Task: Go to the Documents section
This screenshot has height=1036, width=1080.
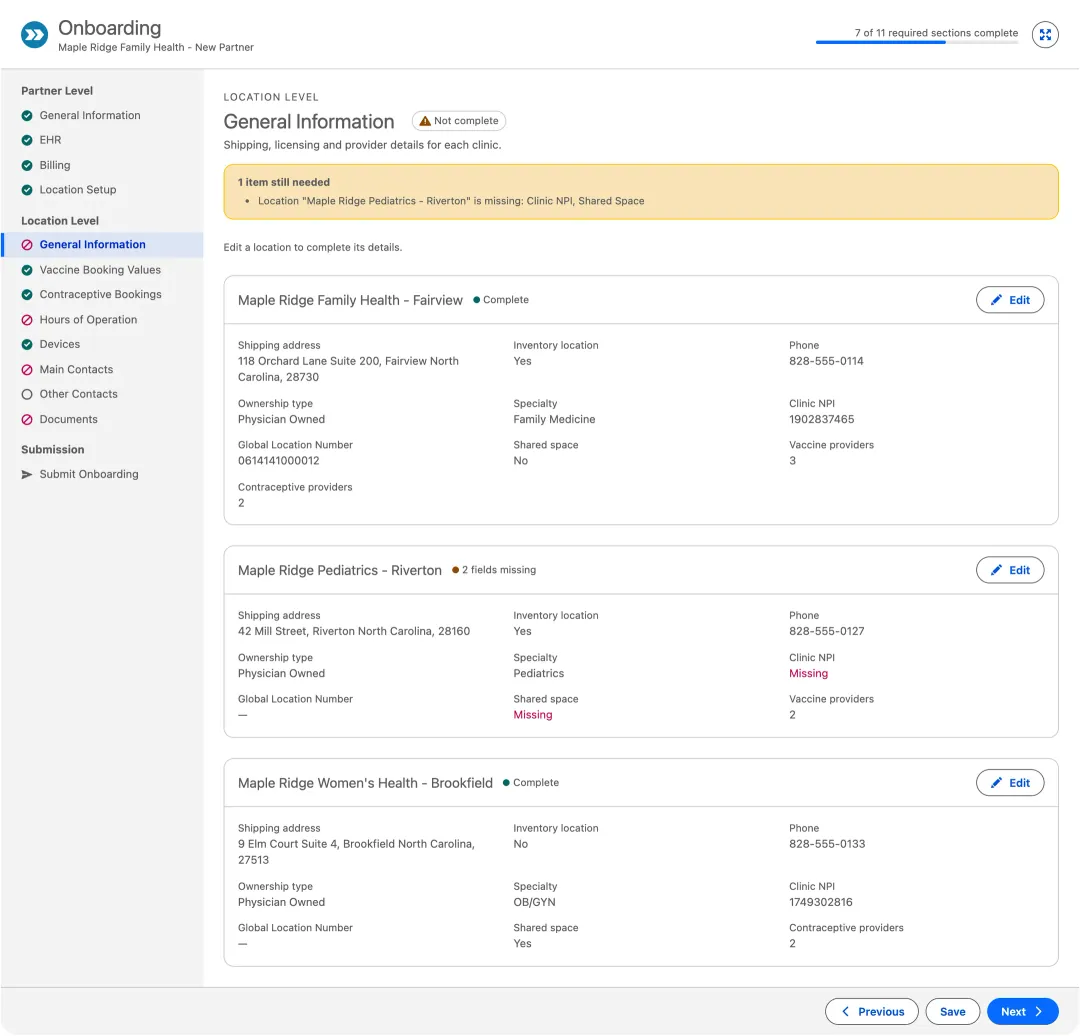Action: click(x=102, y=419)
